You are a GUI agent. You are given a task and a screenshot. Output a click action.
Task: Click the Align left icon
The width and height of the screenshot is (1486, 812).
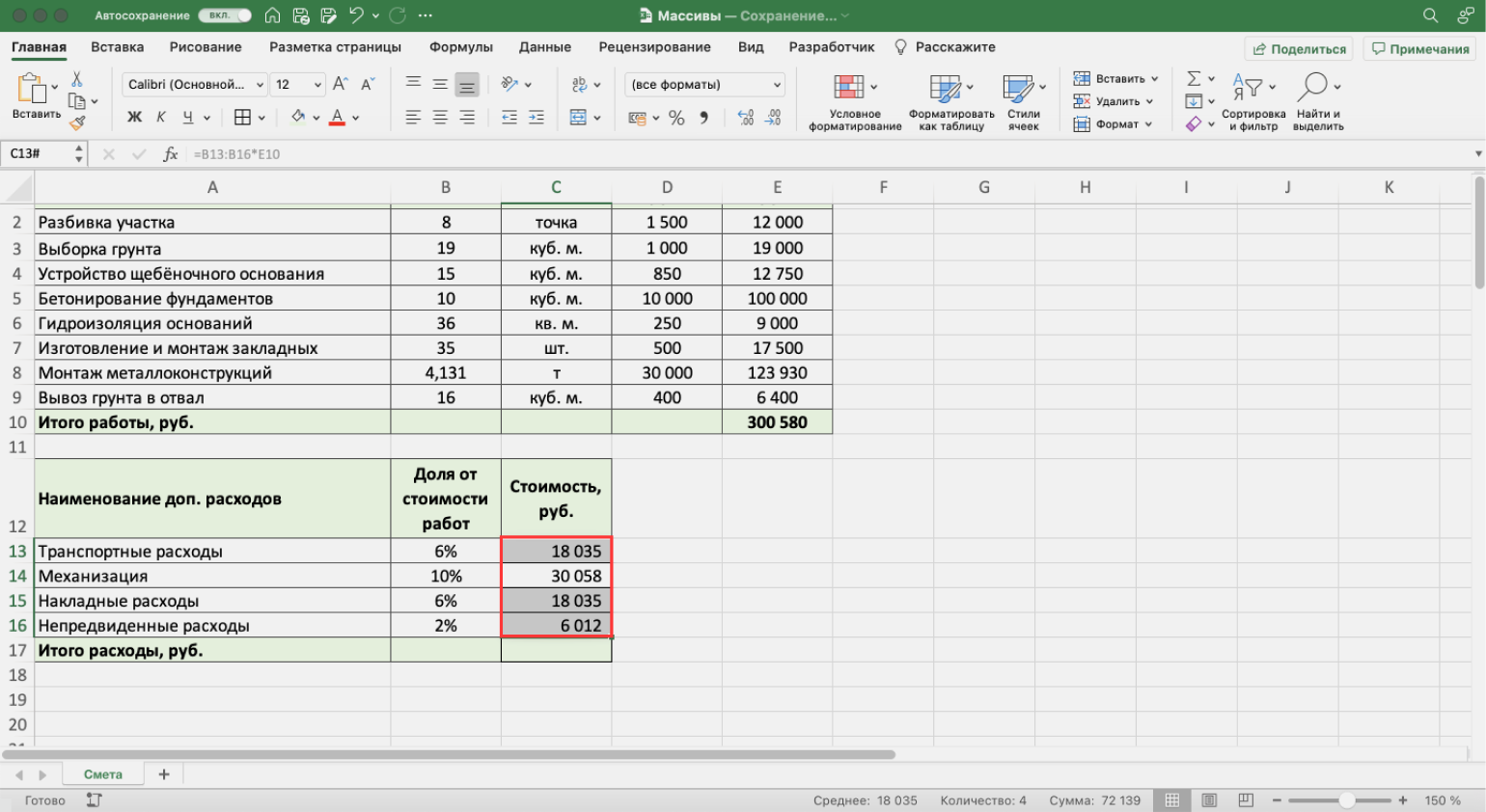point(413,117)
